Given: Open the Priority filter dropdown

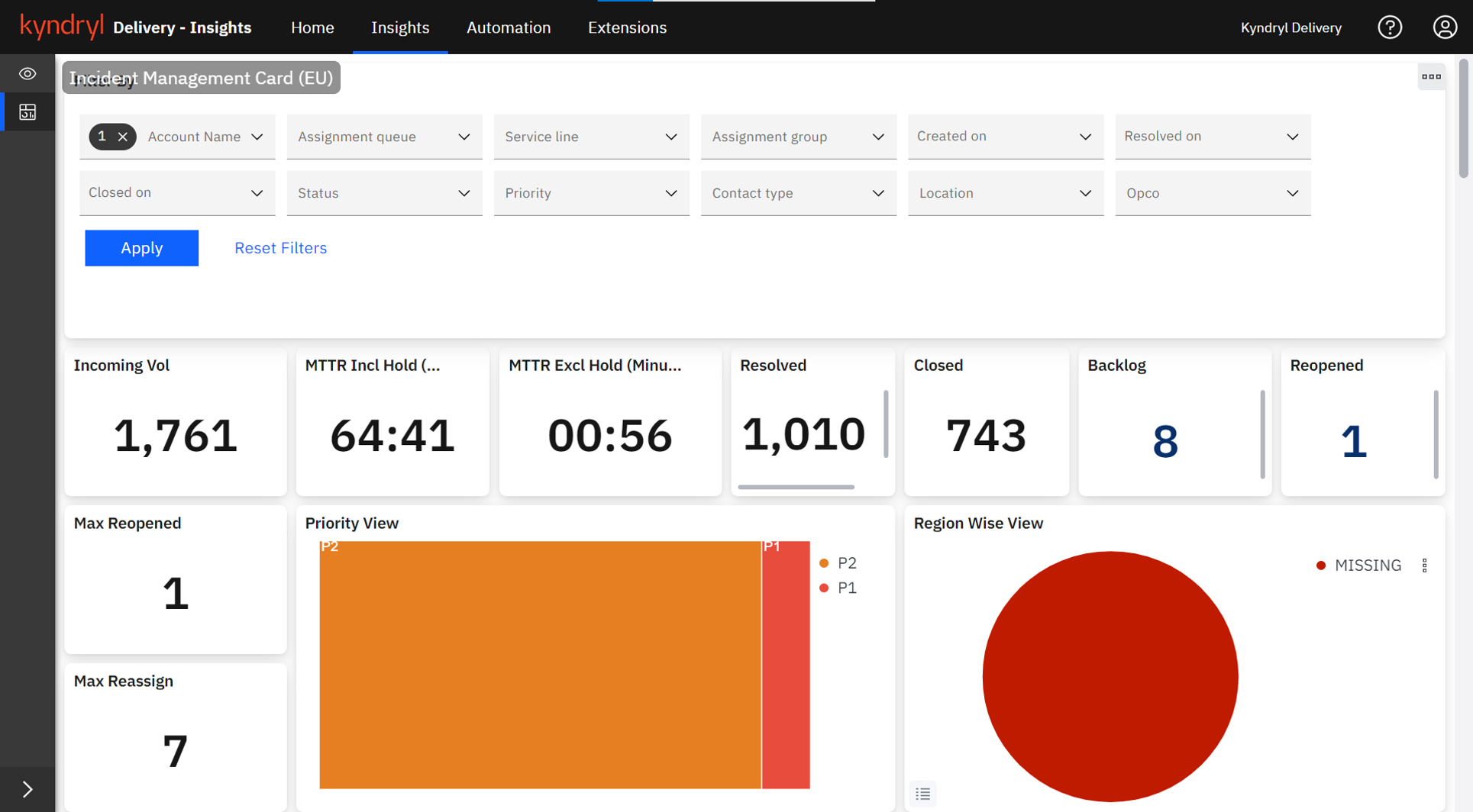Looking at the screenshot, I should tap(591, 193).
